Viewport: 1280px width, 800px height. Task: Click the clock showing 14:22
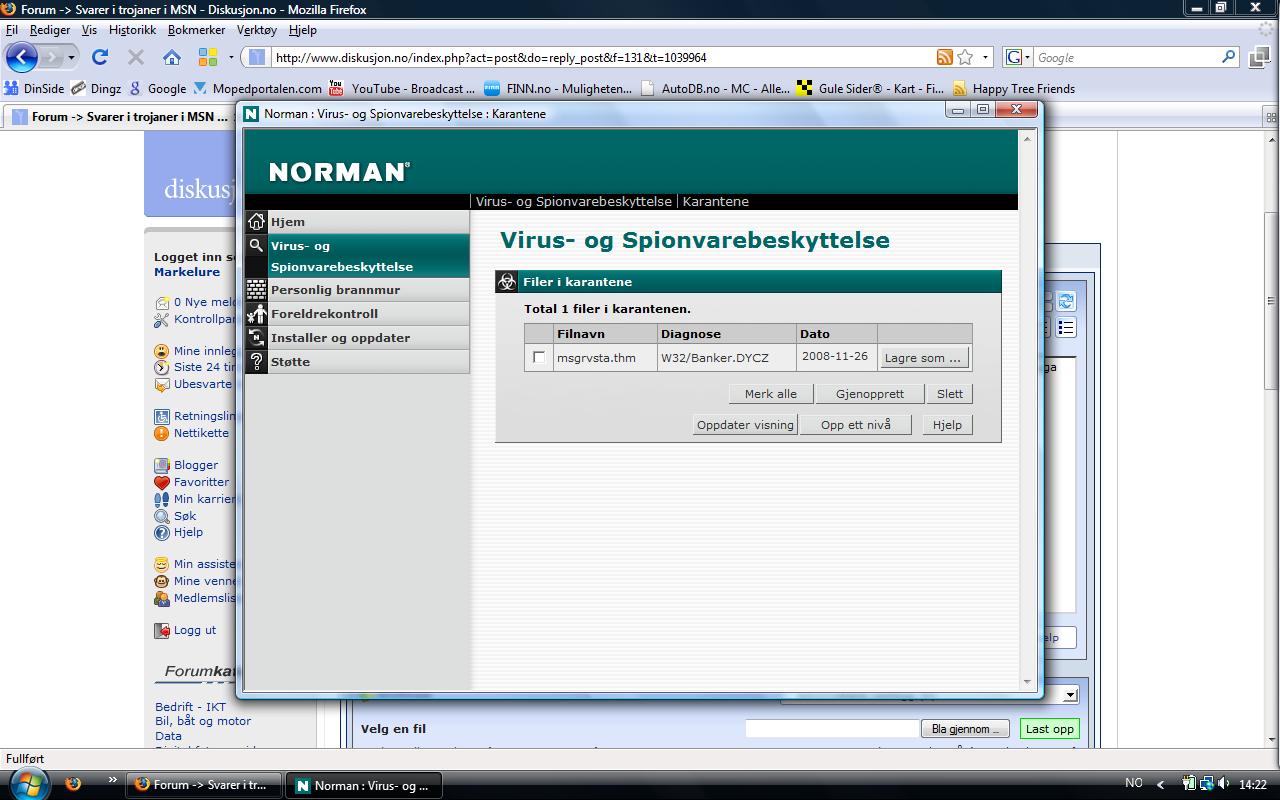tap(1253, 785)
